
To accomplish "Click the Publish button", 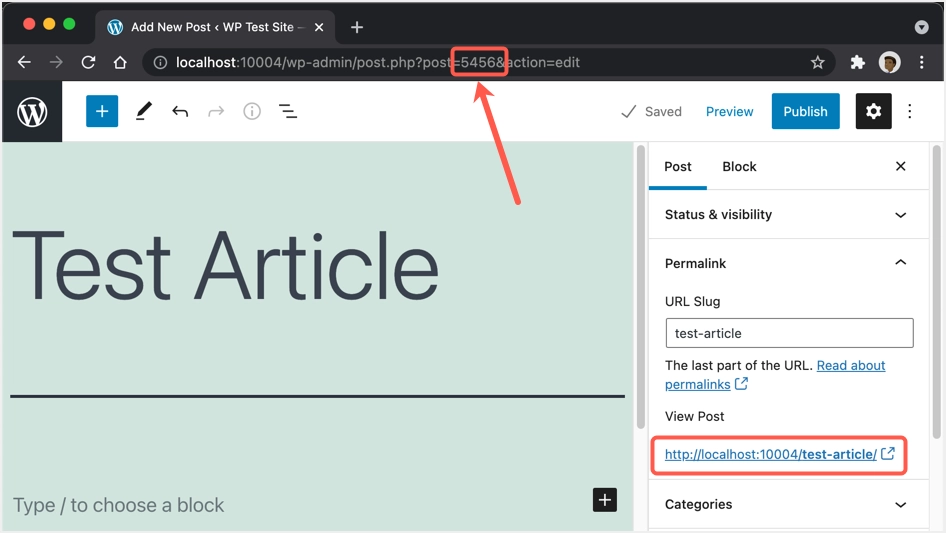I will click(805, 111).
